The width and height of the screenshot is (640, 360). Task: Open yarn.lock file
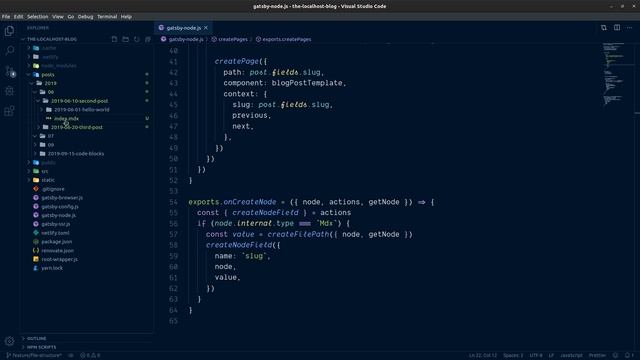click(52, 268)
